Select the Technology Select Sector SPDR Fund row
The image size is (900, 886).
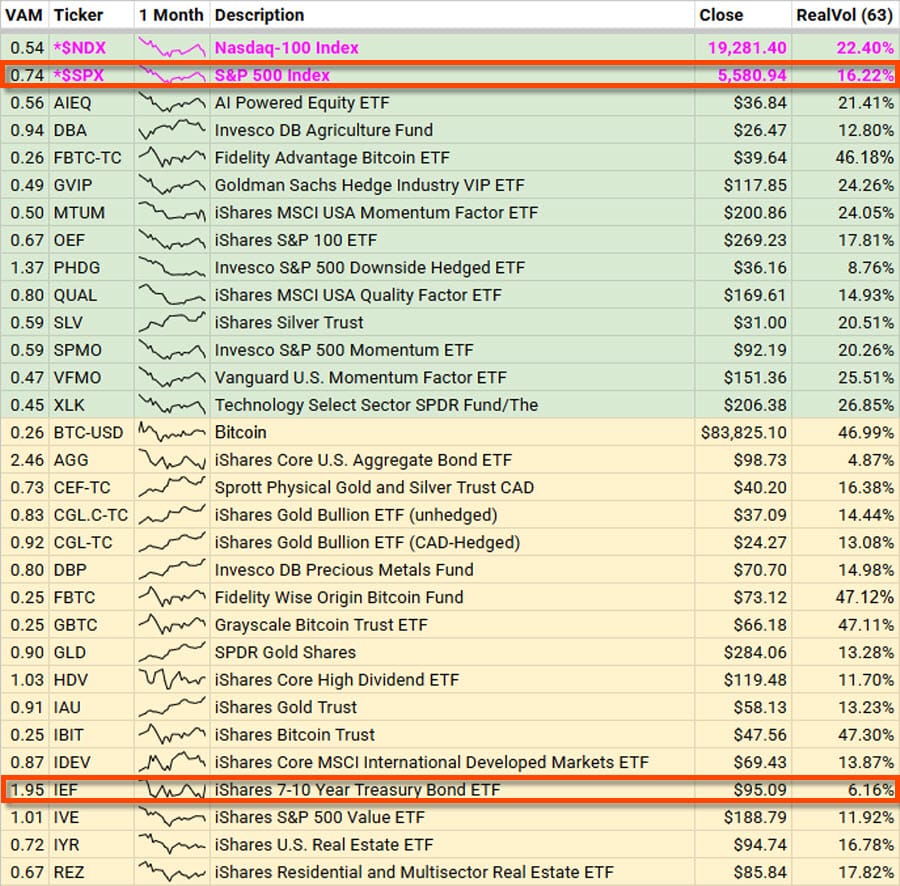[376, 405]
